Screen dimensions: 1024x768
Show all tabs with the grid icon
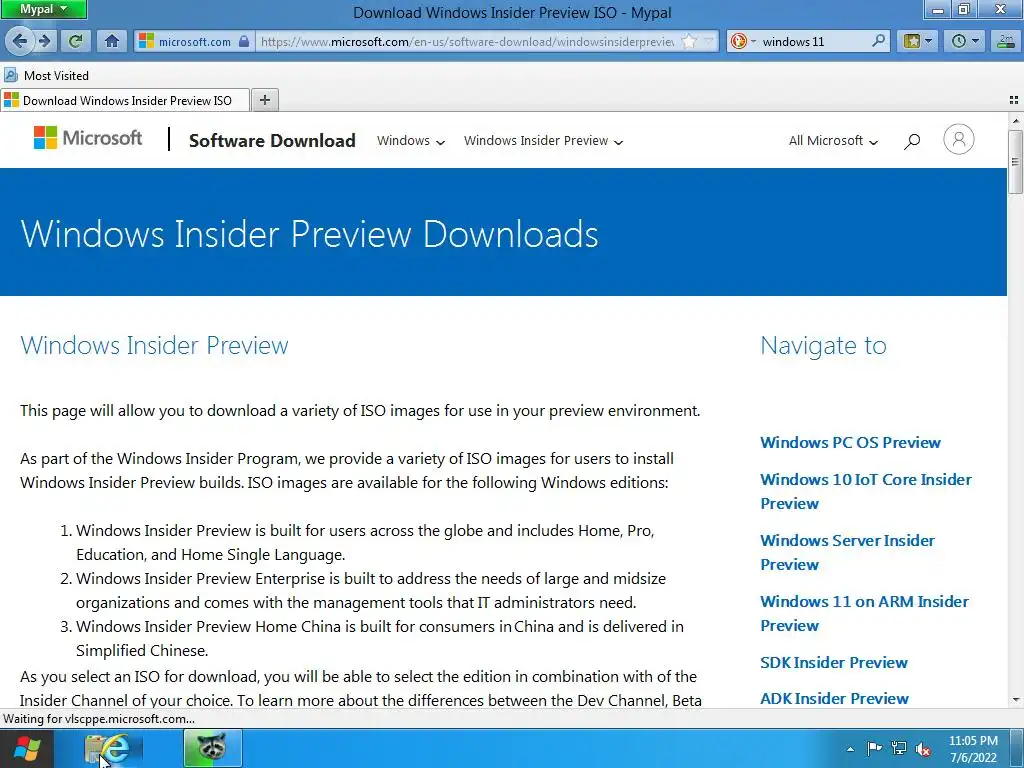[1014, 100]
